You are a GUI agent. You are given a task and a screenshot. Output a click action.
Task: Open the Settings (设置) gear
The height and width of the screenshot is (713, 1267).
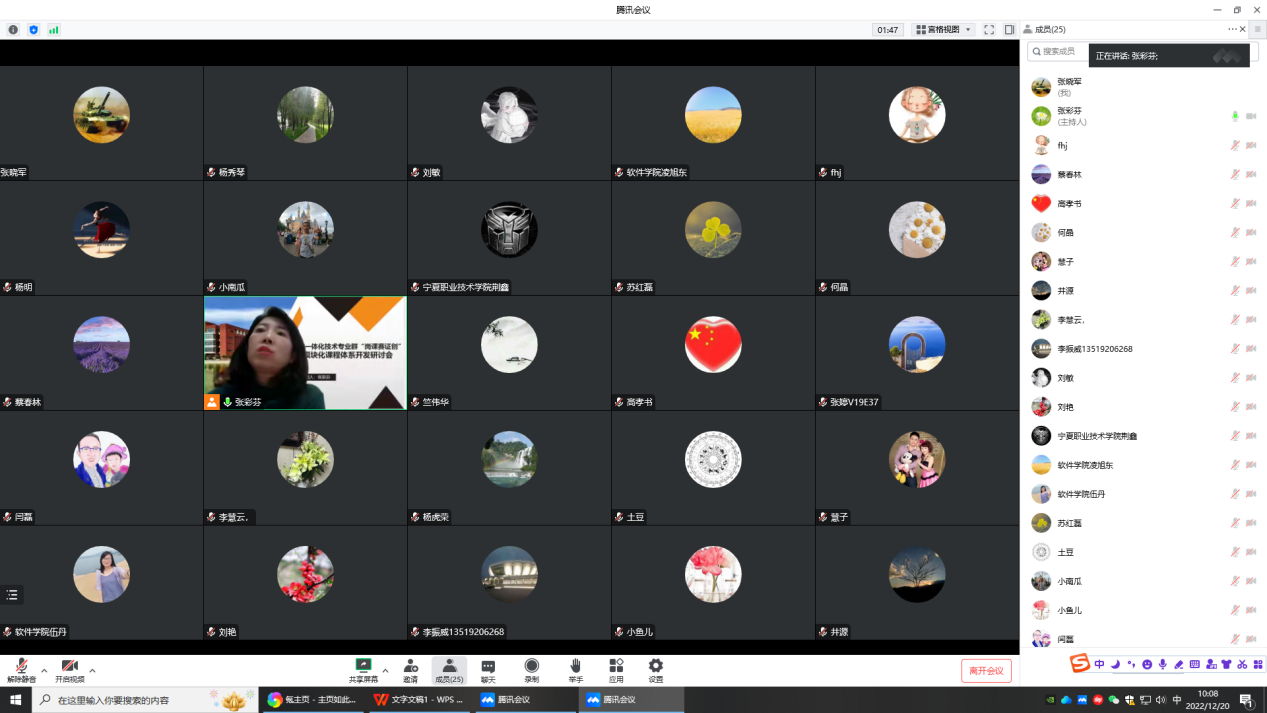(x=655, y=670)
